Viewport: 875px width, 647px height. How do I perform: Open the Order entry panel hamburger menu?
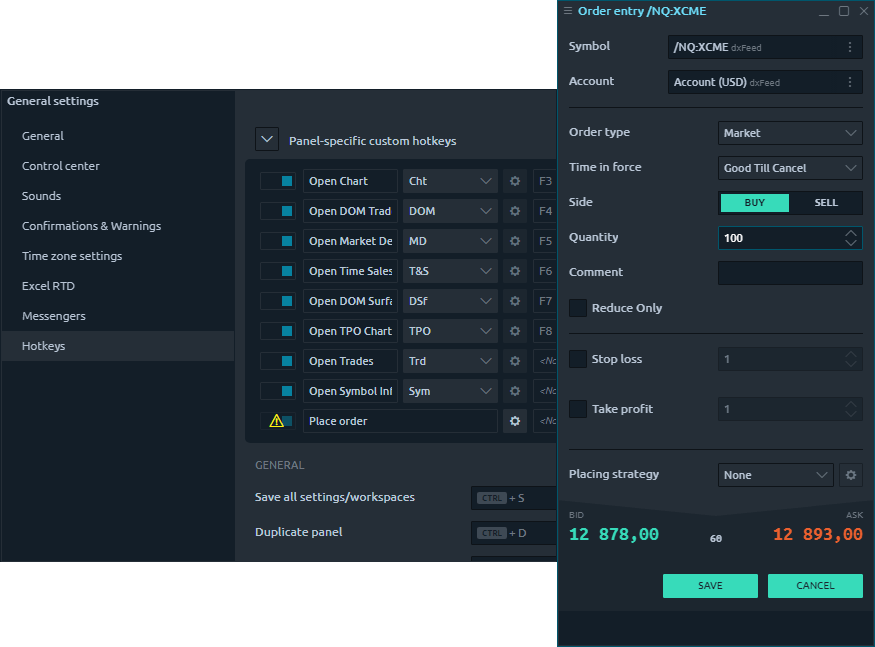point(568,11)
